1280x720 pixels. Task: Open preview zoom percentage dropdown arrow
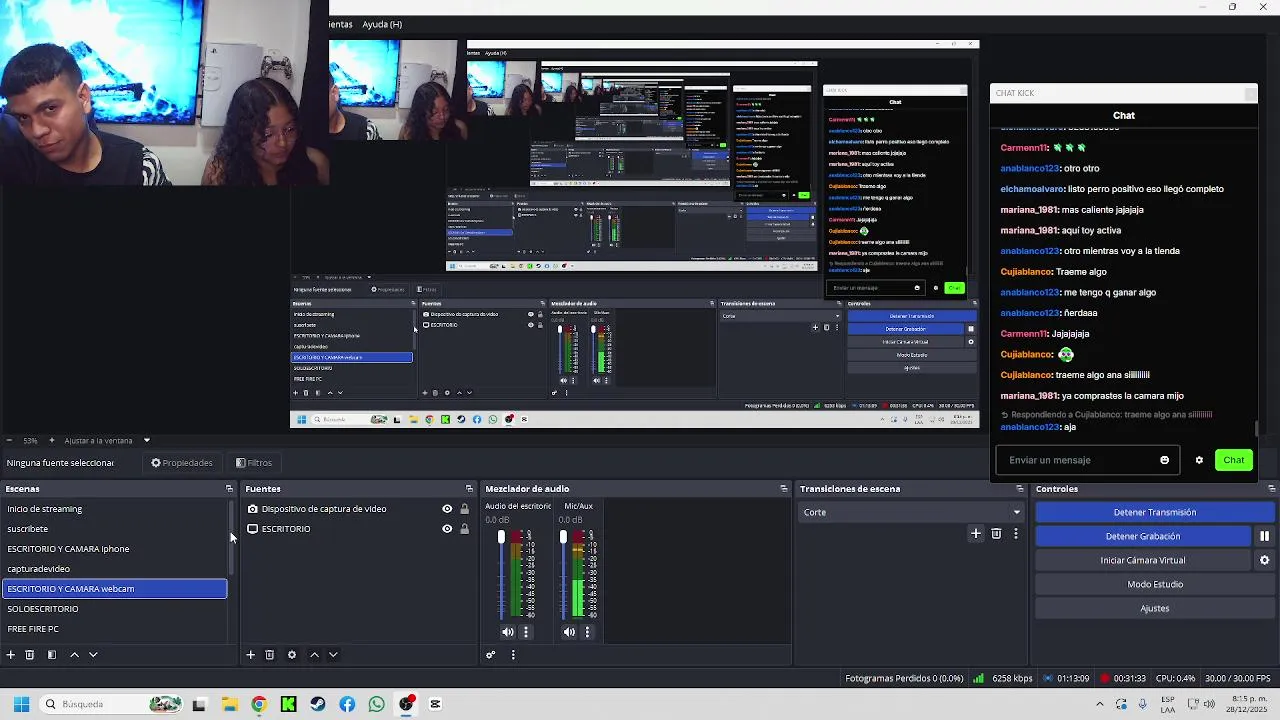(x=147, y=440)
